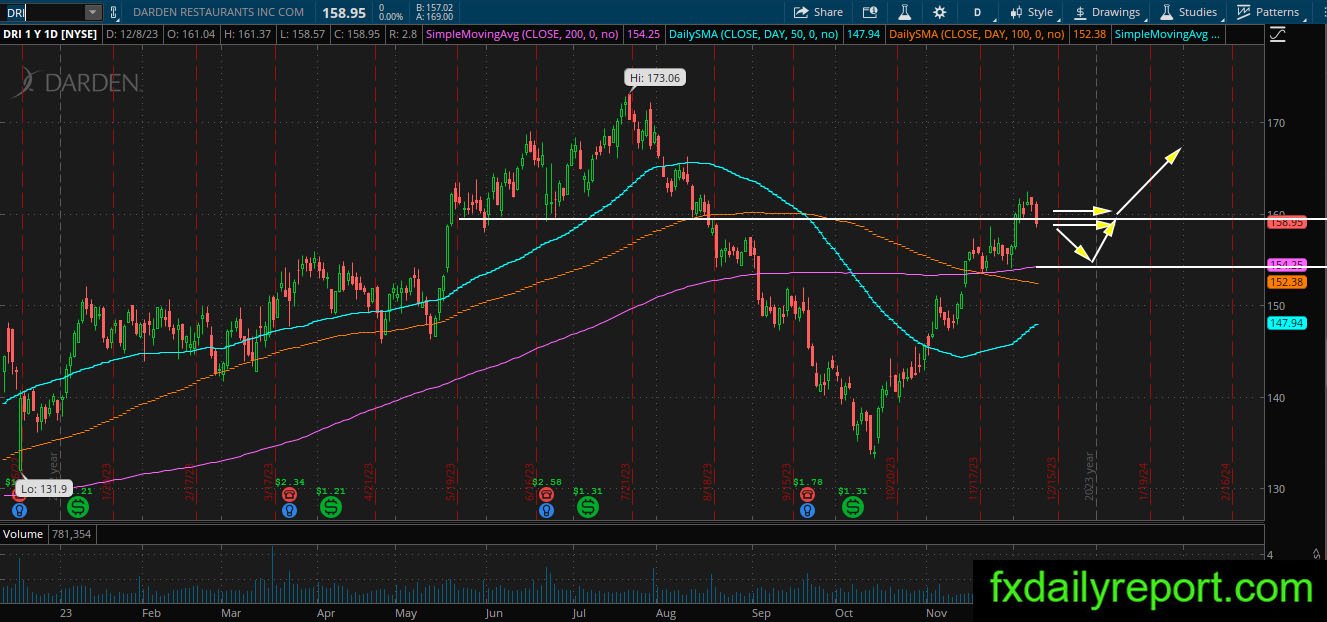
Task: Click the April $1.21 dividend icon
Action: [330, 508]
